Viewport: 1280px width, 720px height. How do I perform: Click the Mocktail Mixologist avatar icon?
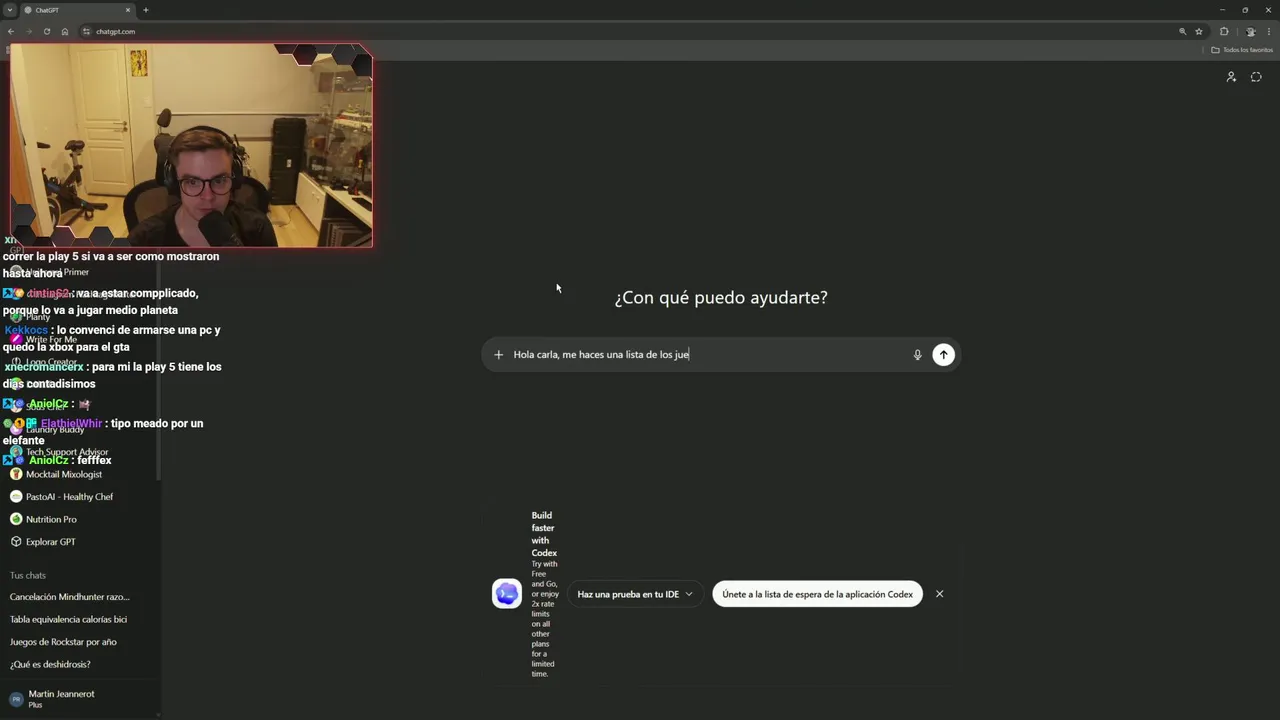(x=16, y=474)
